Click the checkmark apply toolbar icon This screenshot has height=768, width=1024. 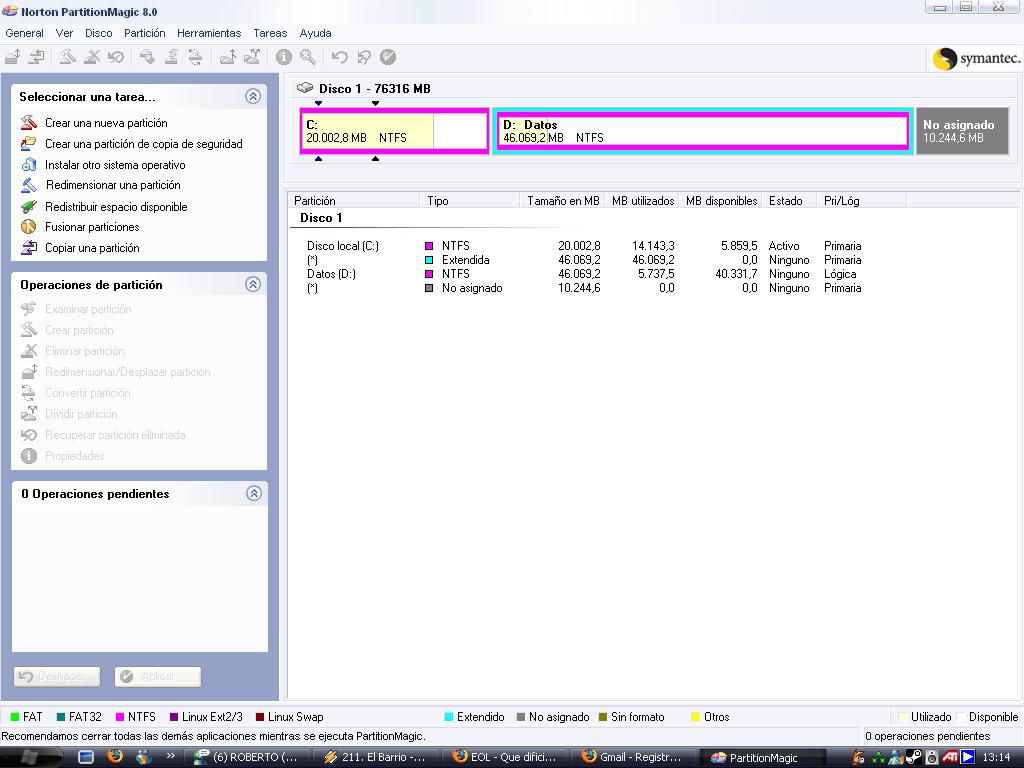(388, 58)
